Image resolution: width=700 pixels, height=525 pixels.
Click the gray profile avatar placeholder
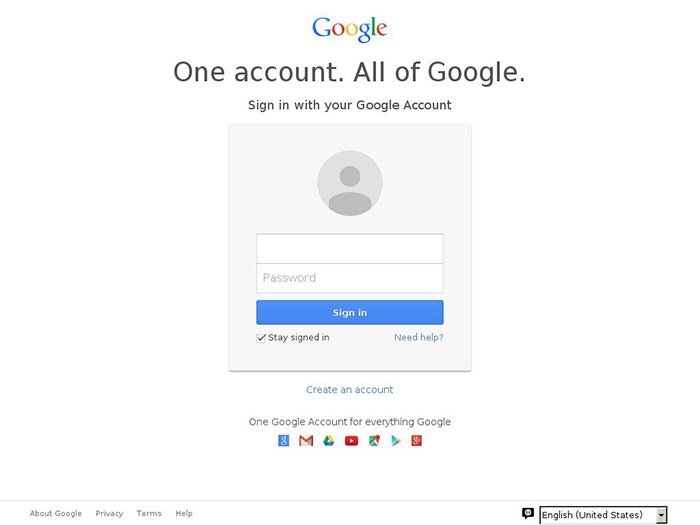pos(350,183)
